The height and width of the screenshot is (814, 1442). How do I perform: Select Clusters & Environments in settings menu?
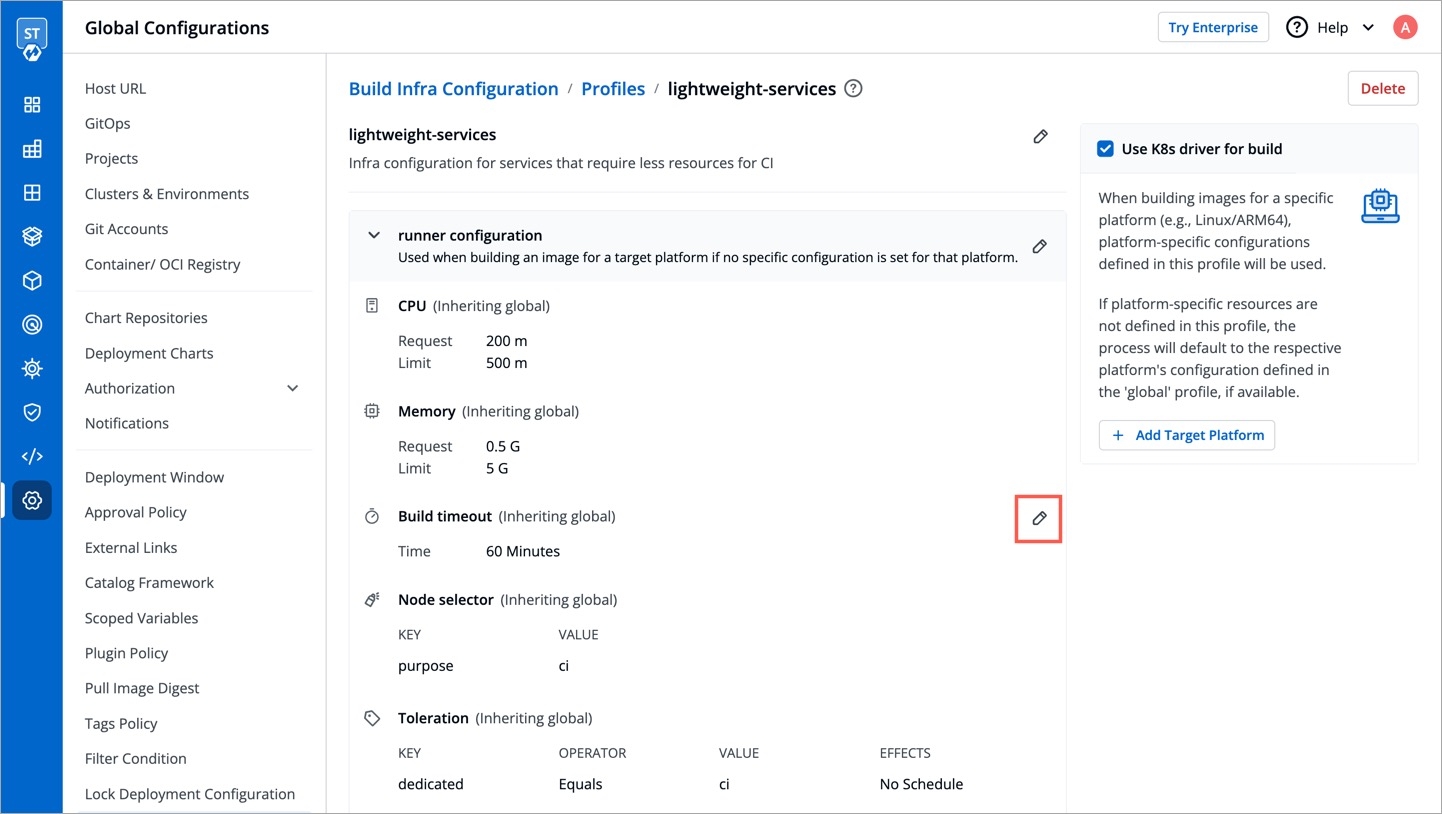click(x=166, y=194)
